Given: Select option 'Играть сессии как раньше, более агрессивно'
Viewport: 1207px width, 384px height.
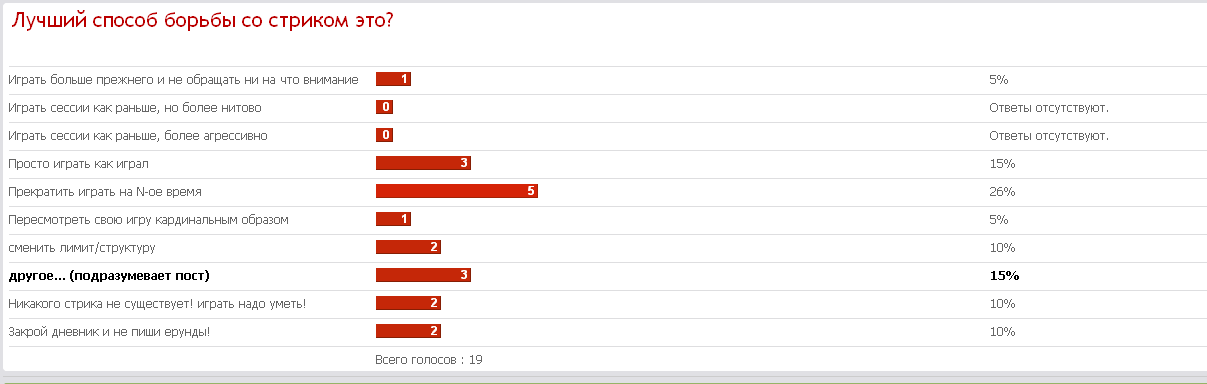Looking at the screenshot, I should point(138,135).
